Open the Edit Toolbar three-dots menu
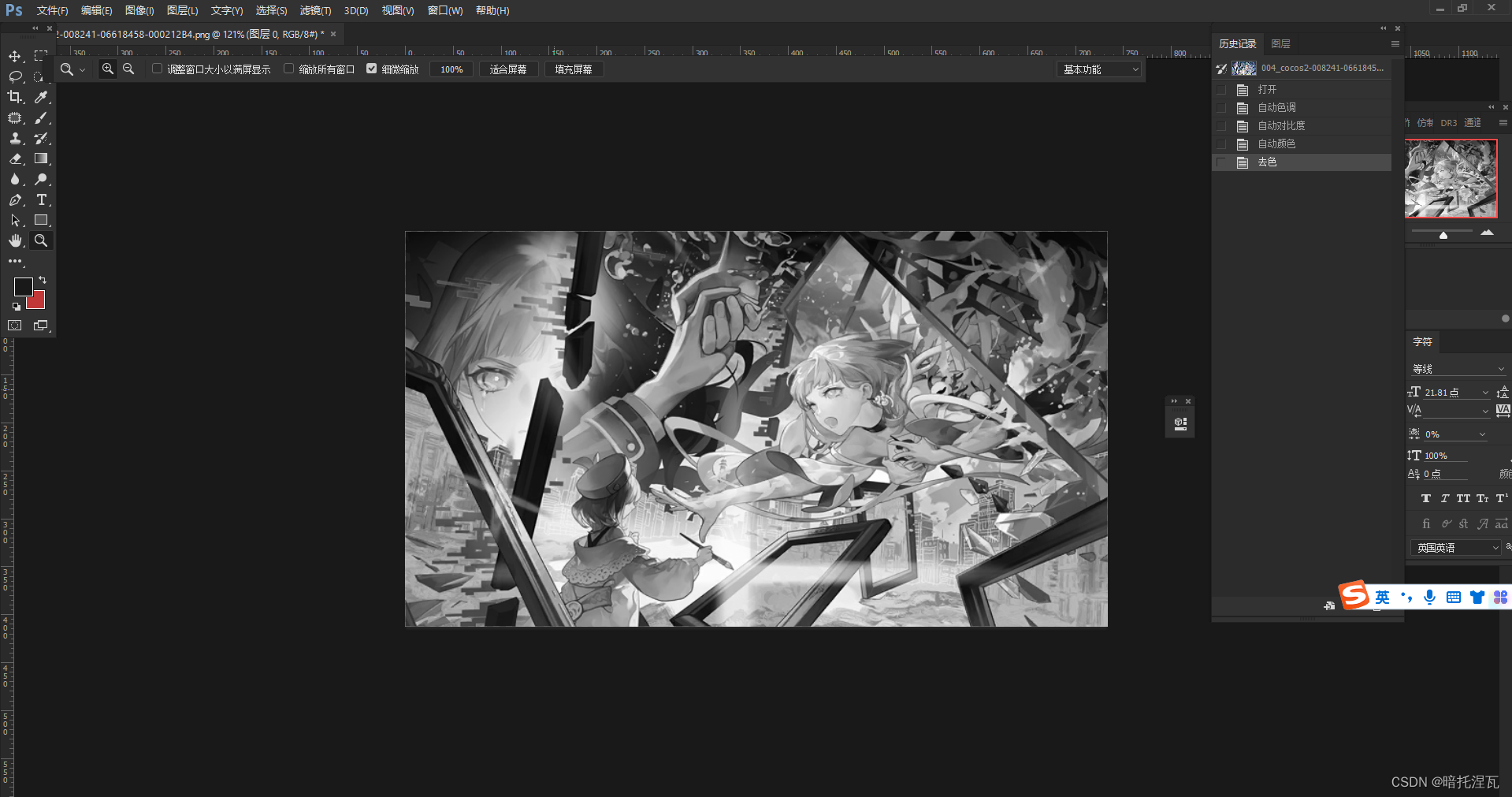Image resolution: width=1512 pixels, height=797 pixels. (15, 261)
